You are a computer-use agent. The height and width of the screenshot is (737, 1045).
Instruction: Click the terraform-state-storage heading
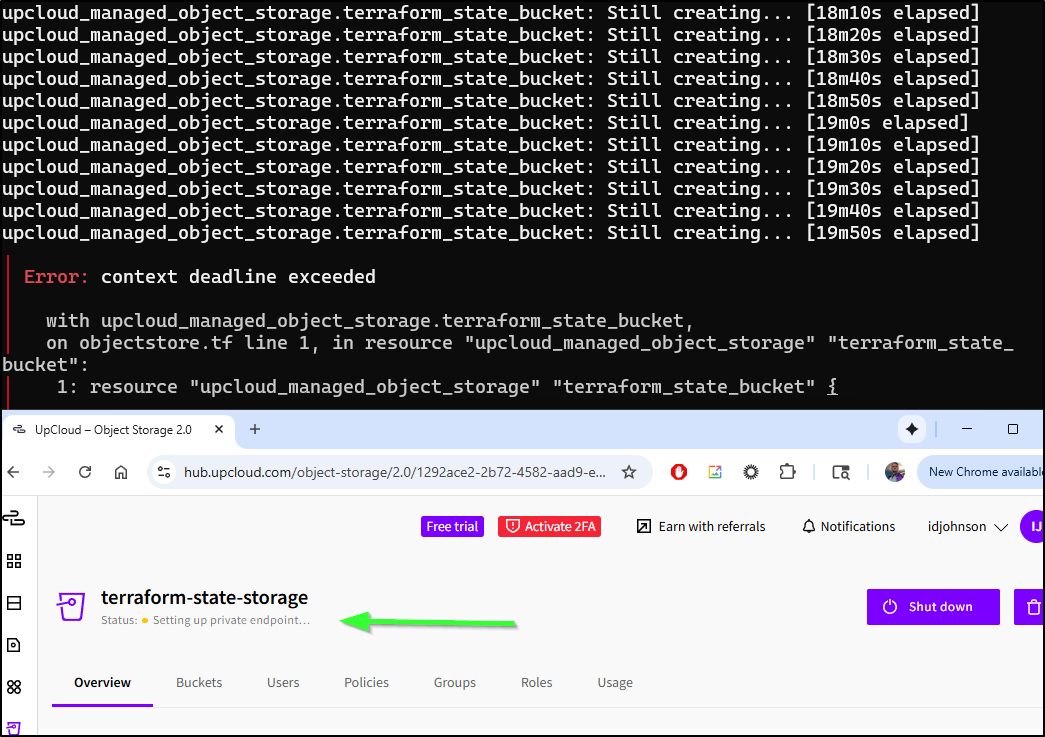[205, 597]
